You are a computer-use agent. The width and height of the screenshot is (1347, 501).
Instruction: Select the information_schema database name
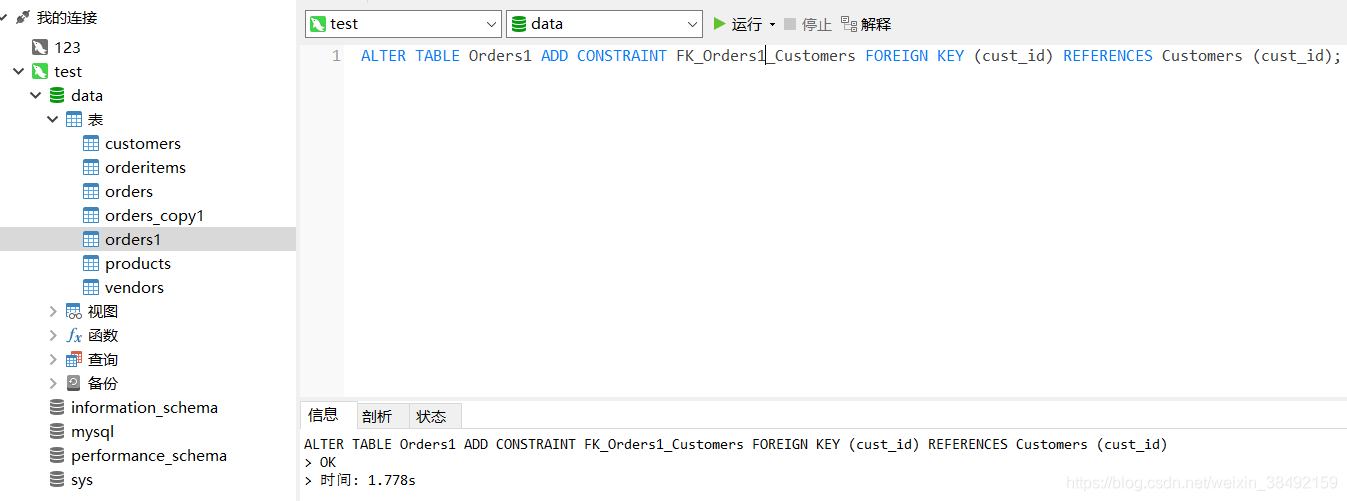144,407
